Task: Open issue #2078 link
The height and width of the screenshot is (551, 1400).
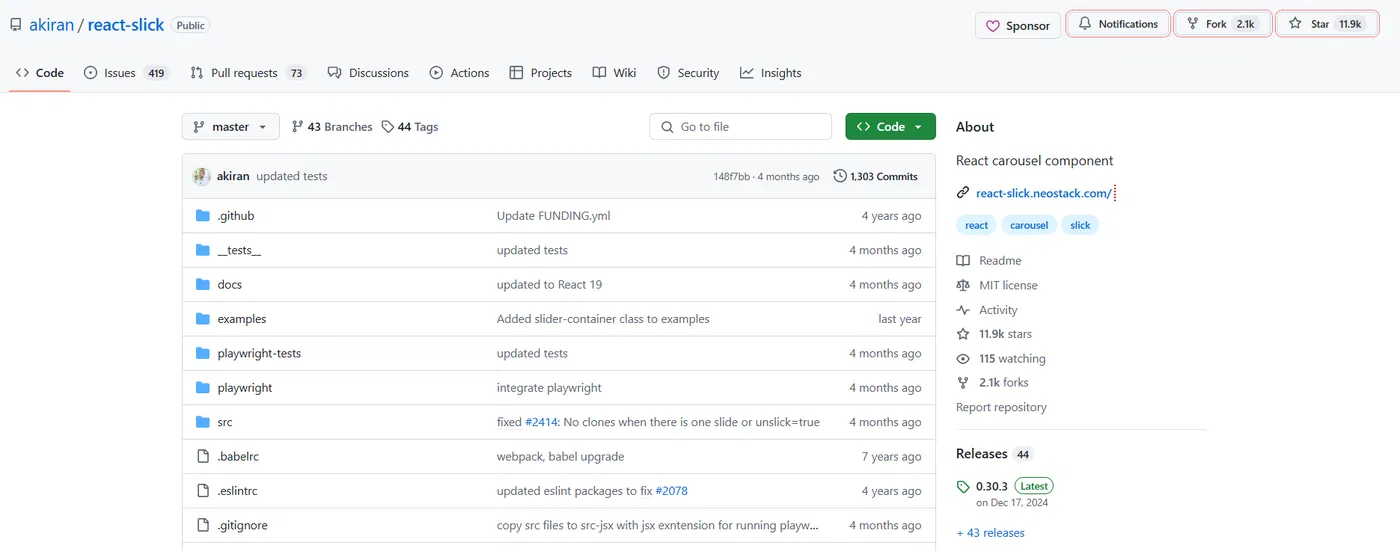Action: 671,491
